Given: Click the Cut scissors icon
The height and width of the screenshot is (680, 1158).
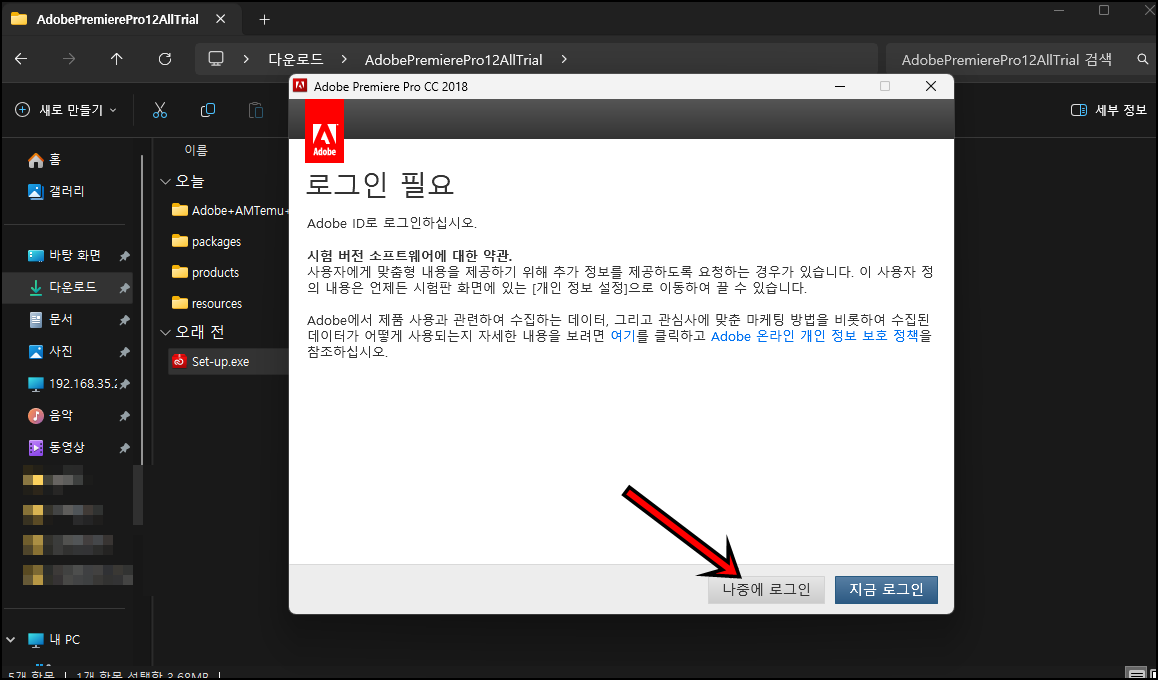Looking at the screenshot, I should pyautogui.click(x=160, y=110).
